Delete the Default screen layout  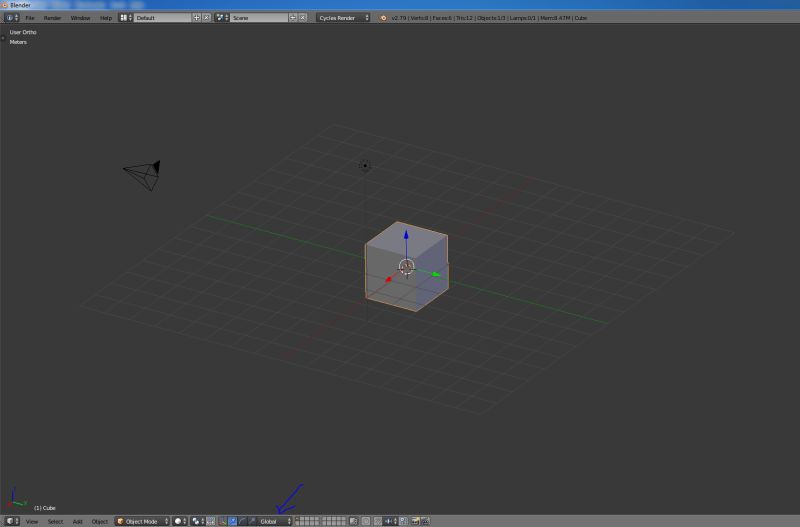[x=206, y=18]
